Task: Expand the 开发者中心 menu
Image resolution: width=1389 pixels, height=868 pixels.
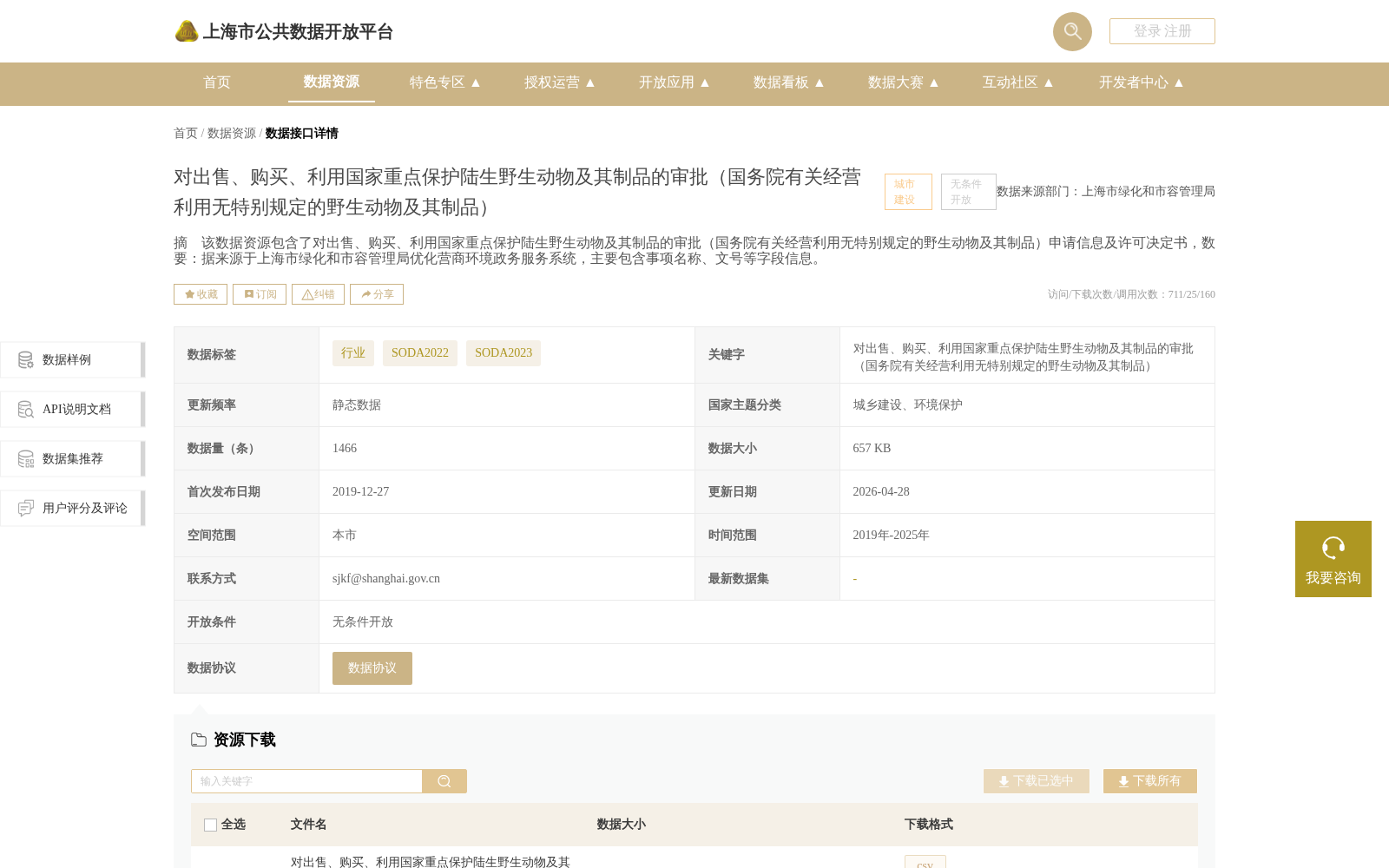Action: (x=1142, y=82)
